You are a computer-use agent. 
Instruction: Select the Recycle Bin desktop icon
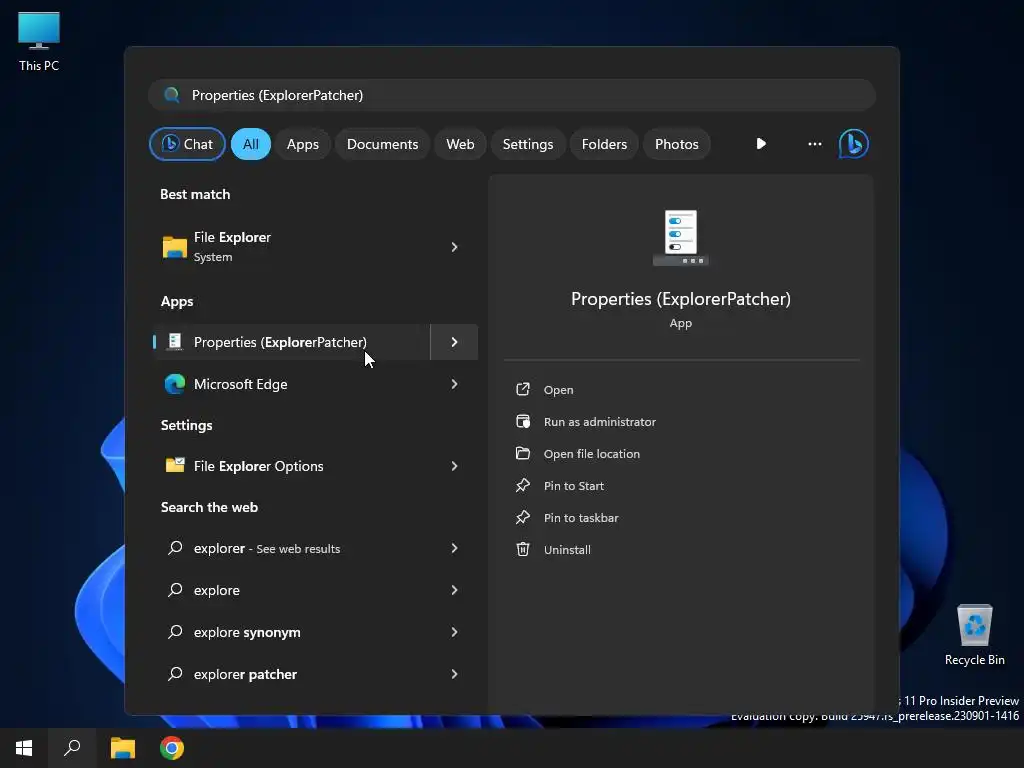click(974, 635)
